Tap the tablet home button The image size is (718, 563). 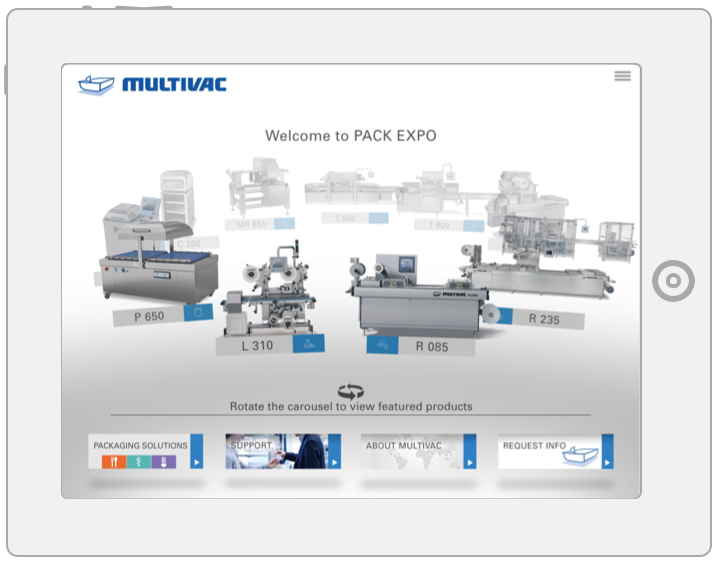(x=673, y=281)
